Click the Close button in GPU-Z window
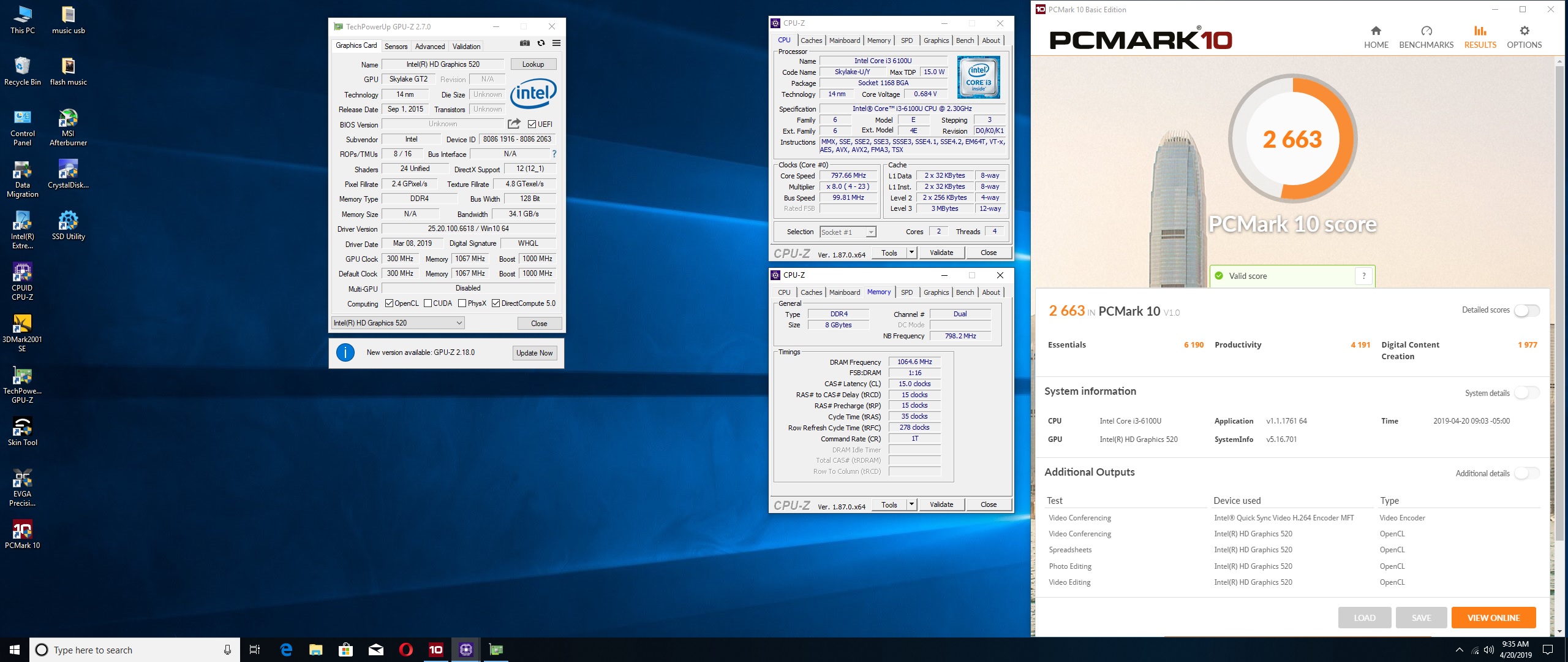 (539, 323)
